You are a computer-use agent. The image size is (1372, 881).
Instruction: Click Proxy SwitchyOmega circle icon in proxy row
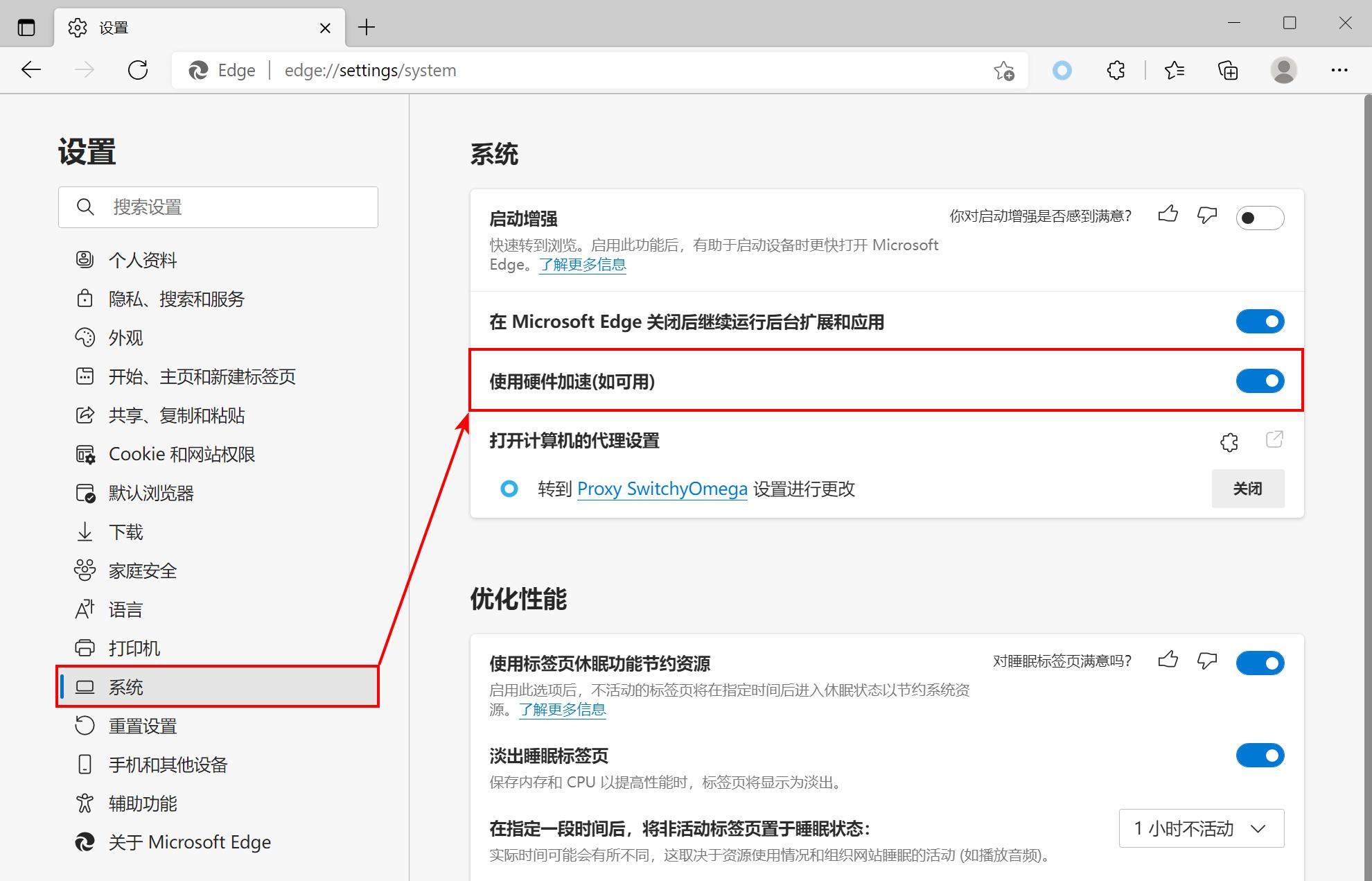coord(509,489)
